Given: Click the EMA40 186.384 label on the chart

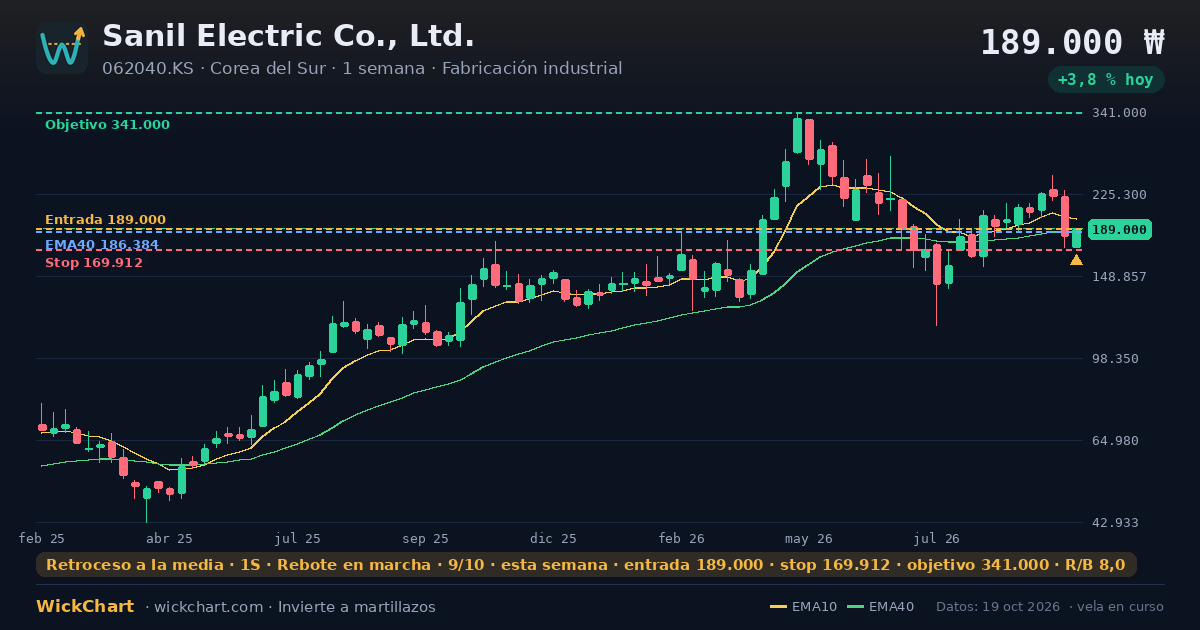Looking at the screenshot, I should pos(102,245).
